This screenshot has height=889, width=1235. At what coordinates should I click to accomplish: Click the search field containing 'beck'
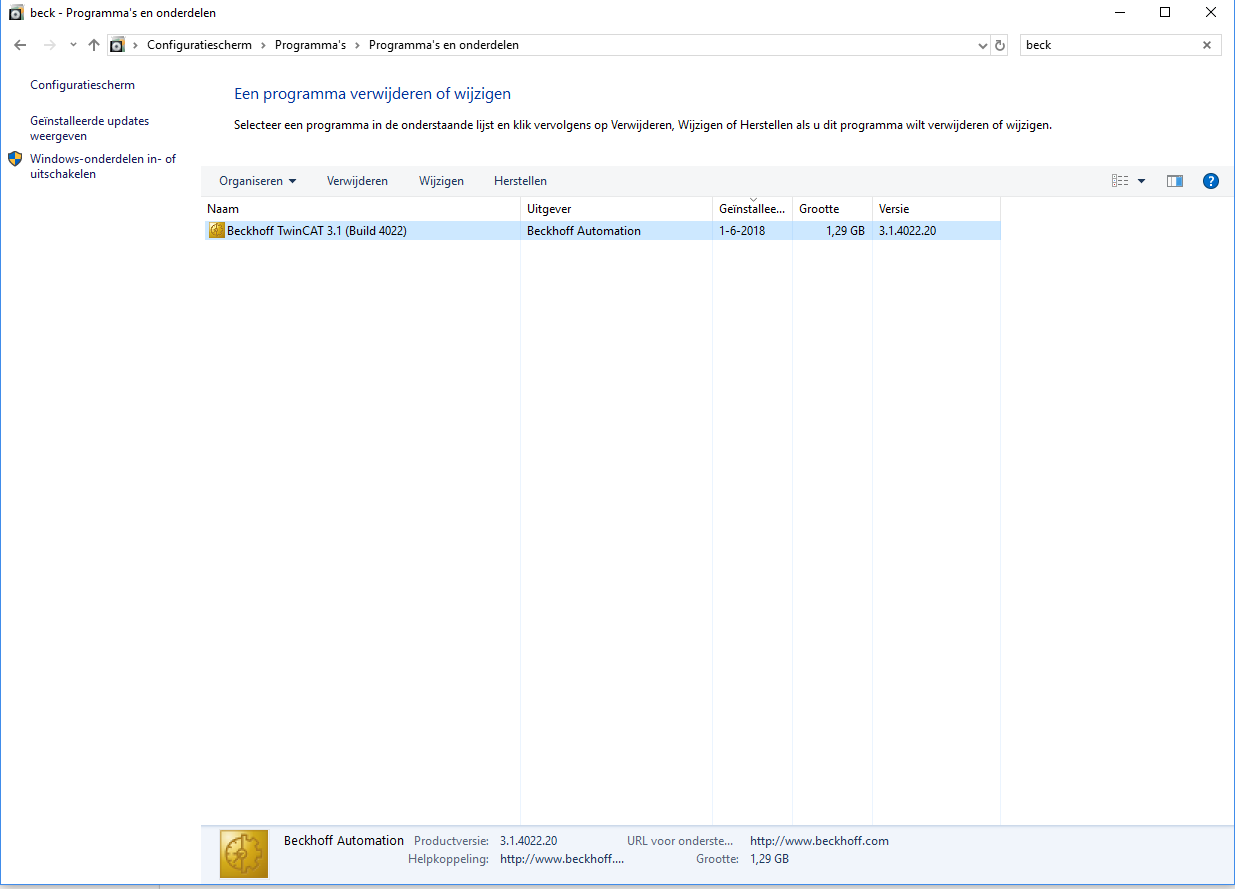tap(1110, 45)
